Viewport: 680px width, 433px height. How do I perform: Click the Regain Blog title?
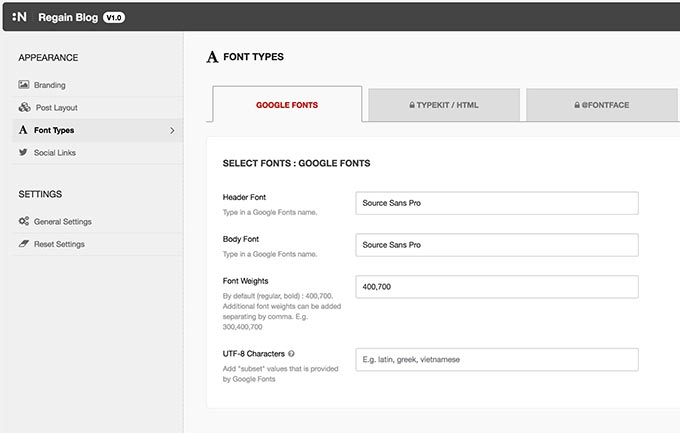[68, 17]
